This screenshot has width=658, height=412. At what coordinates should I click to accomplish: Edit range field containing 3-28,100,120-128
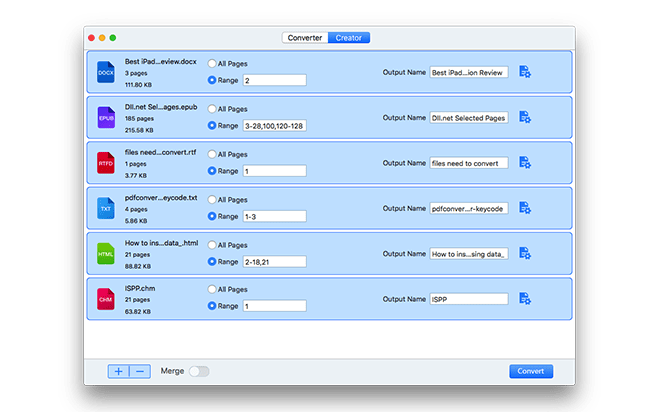[274, 125]
